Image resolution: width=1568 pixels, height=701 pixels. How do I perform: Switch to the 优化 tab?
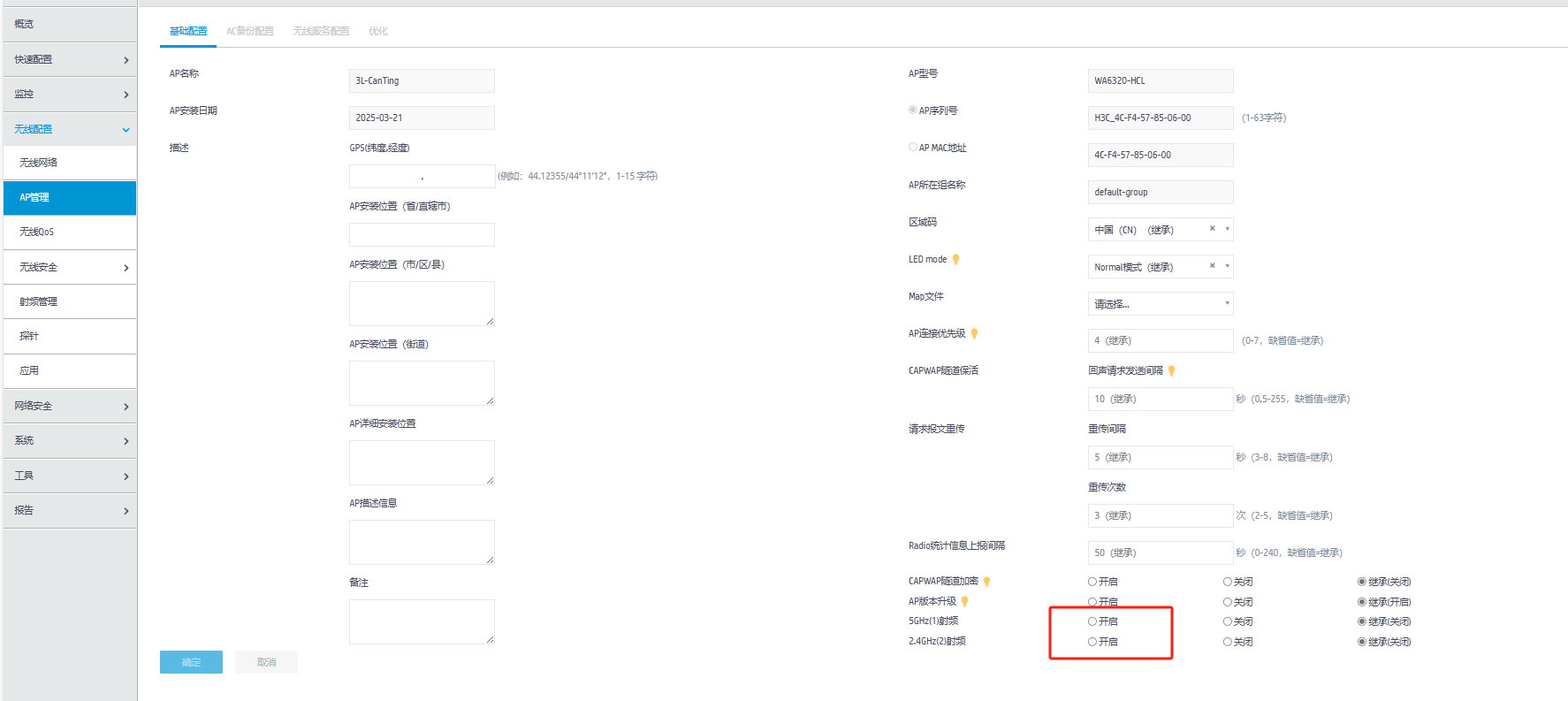[x=378, y=31]
